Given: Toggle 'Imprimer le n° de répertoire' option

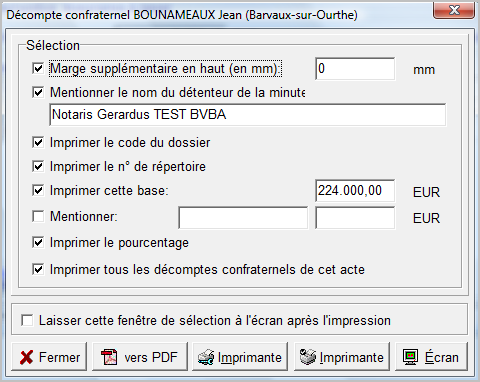Looking at the screenshot, I should [x=38, y=166].
